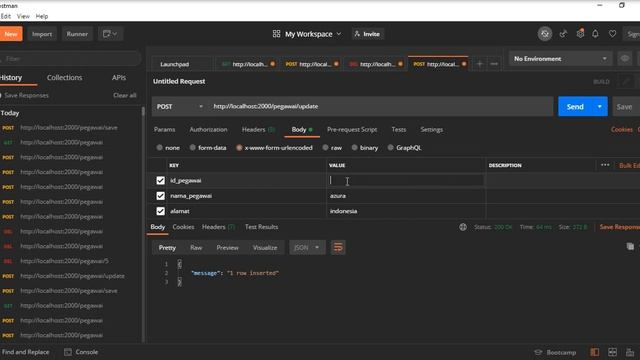Click the environment quick look eye icon
Screen dimensions: 640x360
click(x=625, y=59)
